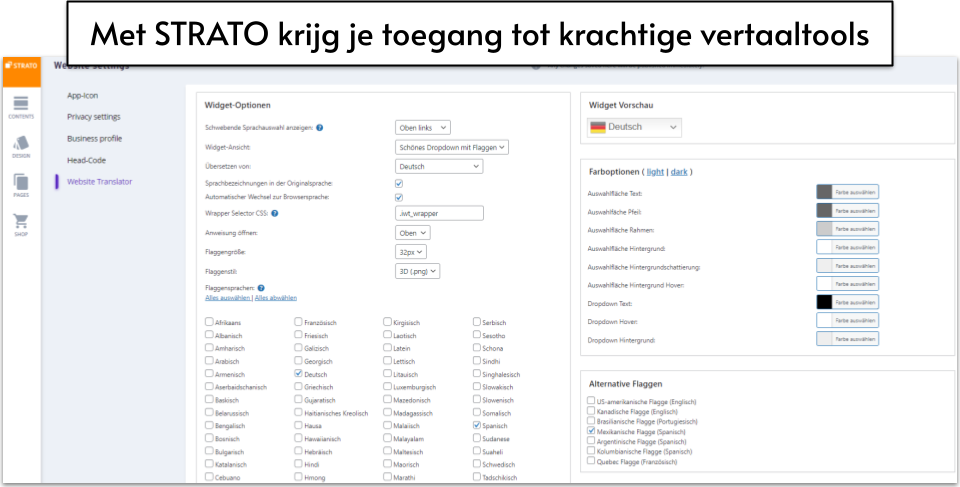Check the Schwedisch language checkbox
Image resolution: width=960 pixels, height=487 pixels.
[477, 464]
